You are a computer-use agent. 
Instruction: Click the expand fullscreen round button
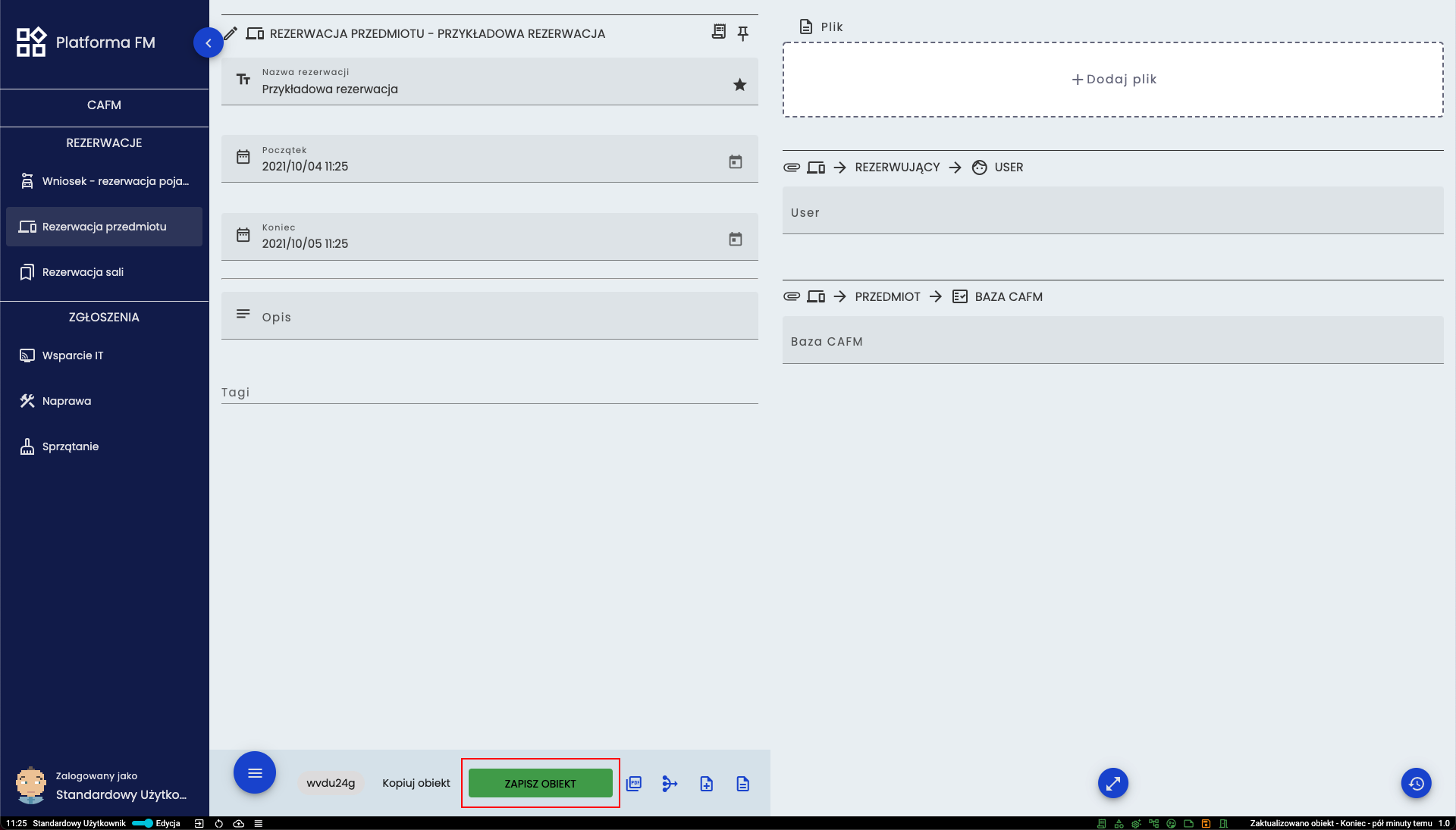click(x=1113, y=783)
